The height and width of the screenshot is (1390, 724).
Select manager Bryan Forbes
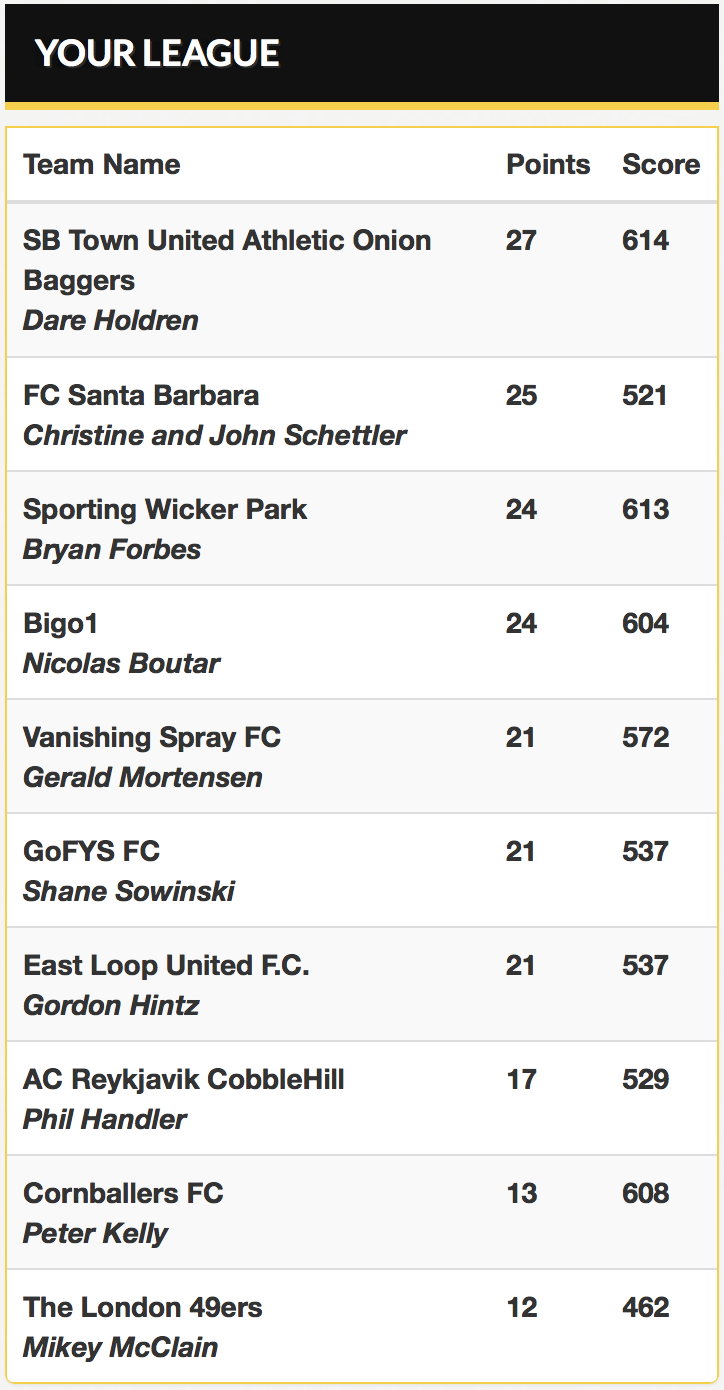pos(112,550)
